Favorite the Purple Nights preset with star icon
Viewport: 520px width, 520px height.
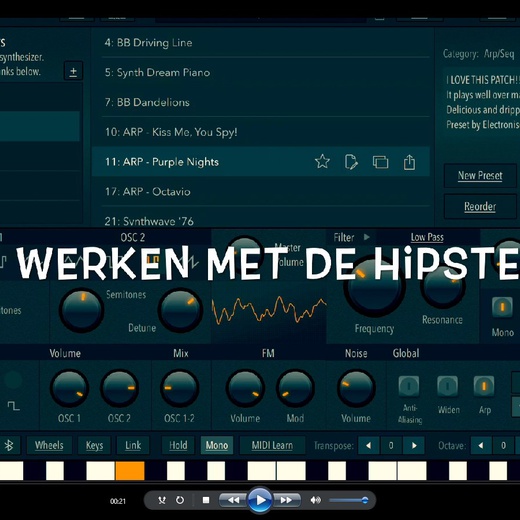[322, 162]
